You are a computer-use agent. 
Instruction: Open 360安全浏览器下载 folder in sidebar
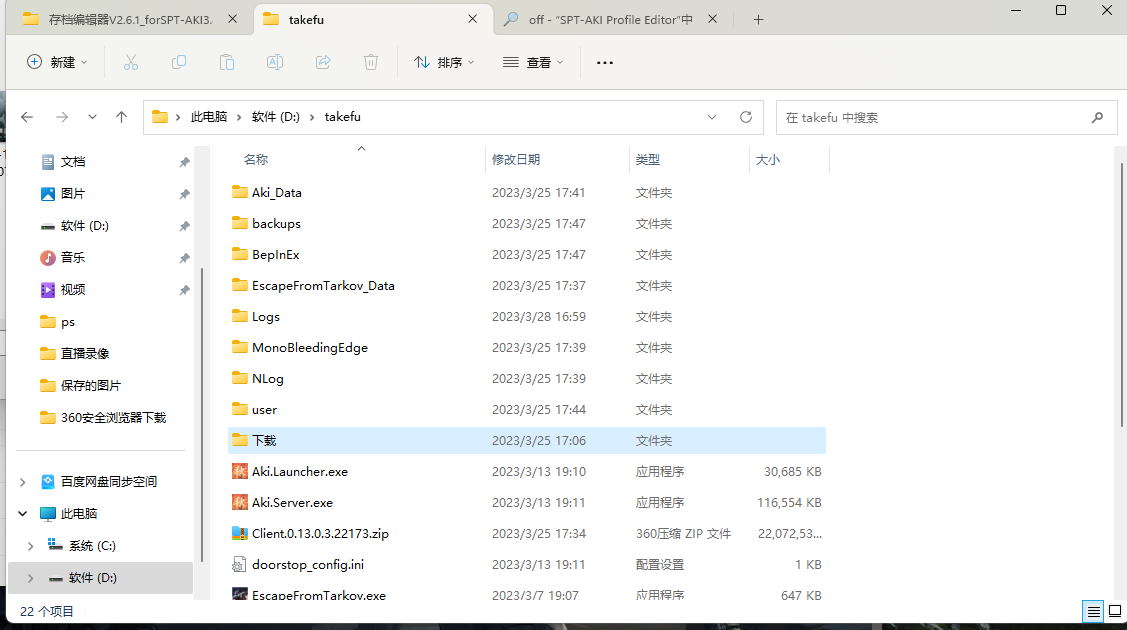pyautogui.click(x=103, y=417)
